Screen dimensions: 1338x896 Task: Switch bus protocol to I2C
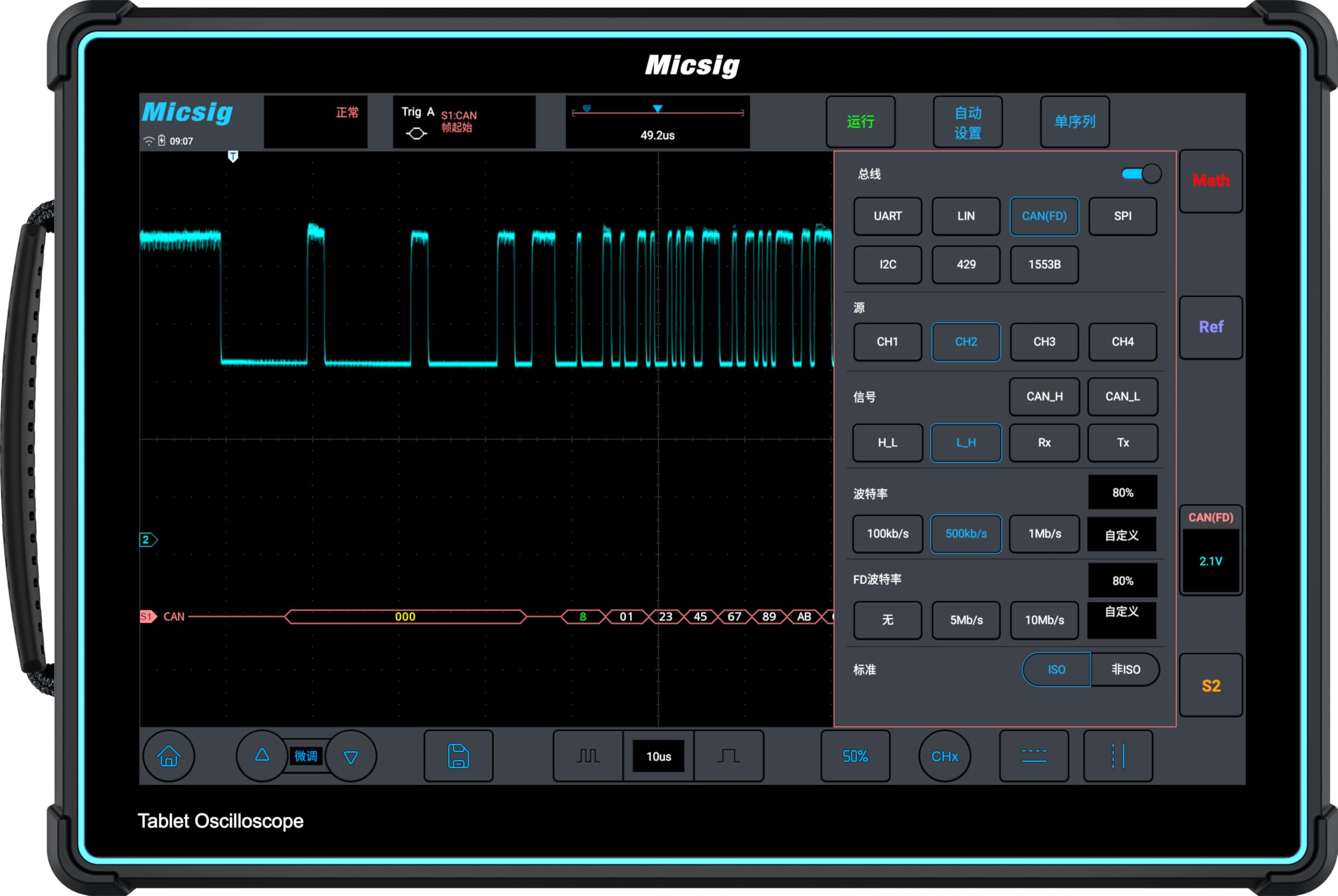coord(887,265)
